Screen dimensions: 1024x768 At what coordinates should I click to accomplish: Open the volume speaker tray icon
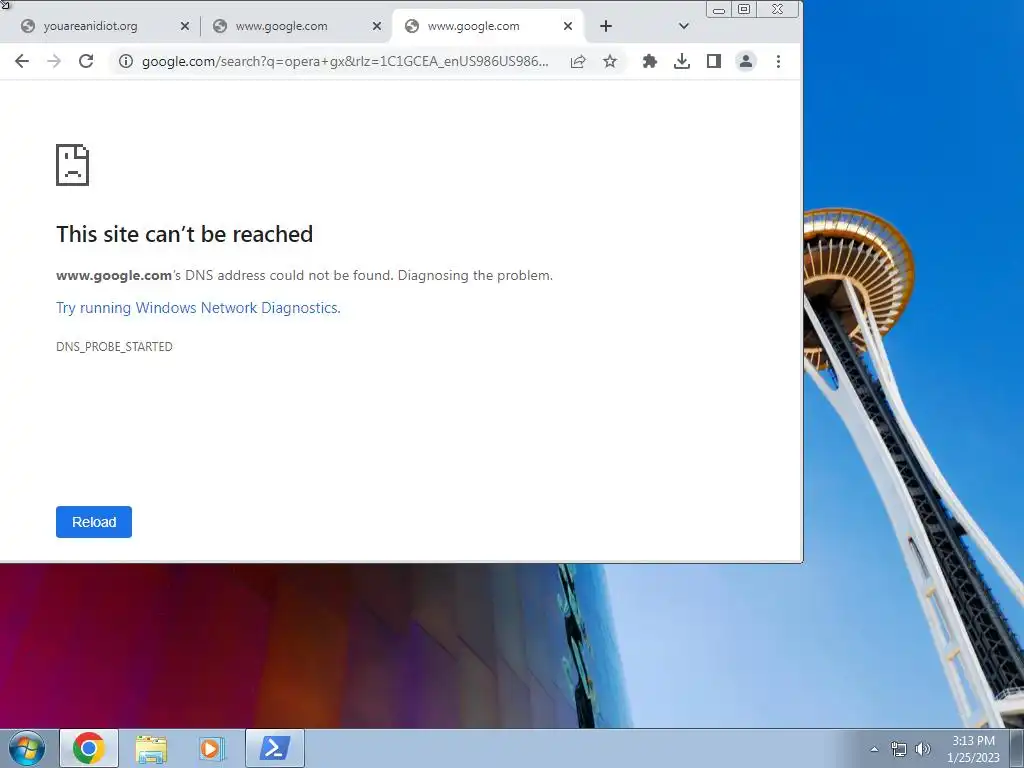923,749
